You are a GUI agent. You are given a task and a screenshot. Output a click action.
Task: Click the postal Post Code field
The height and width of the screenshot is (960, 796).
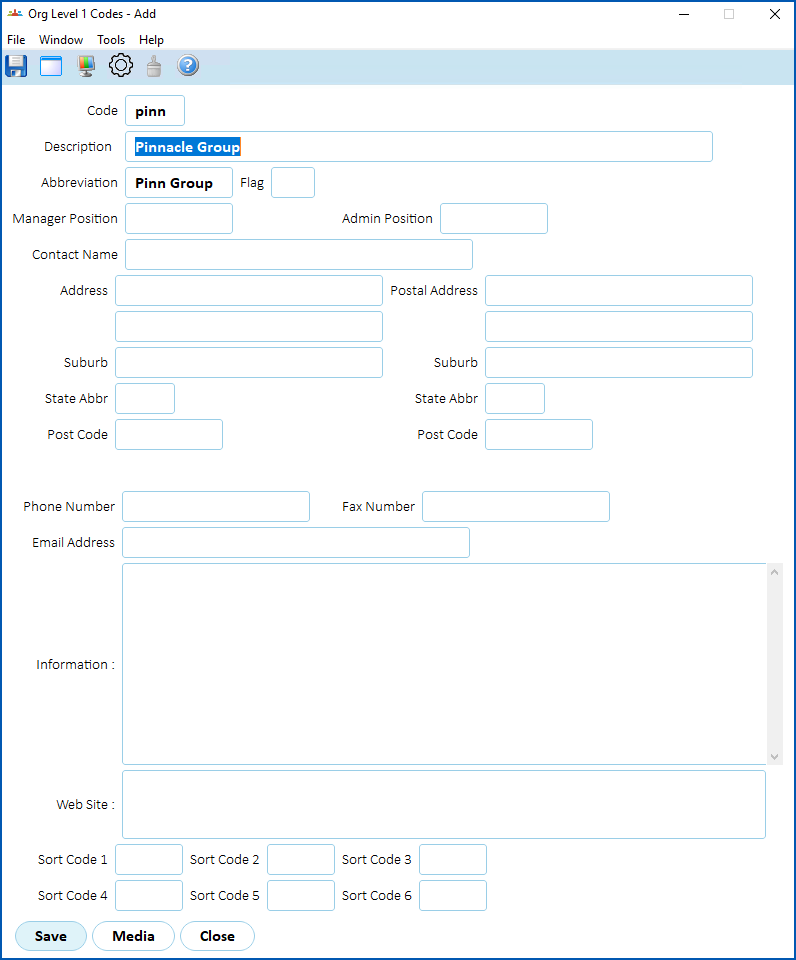[539, 435]
